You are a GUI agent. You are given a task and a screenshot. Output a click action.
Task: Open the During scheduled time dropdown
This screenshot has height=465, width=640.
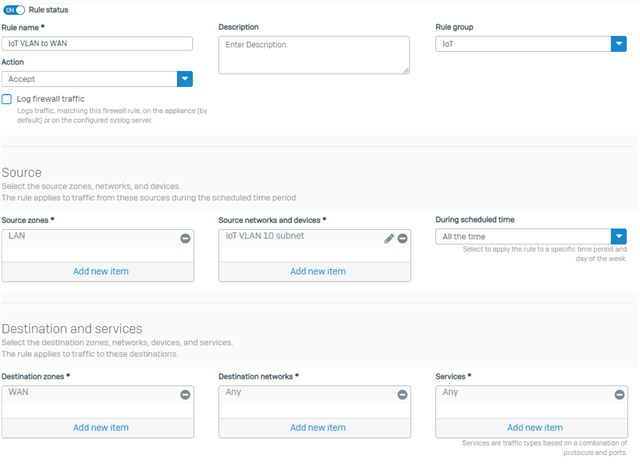531,236
